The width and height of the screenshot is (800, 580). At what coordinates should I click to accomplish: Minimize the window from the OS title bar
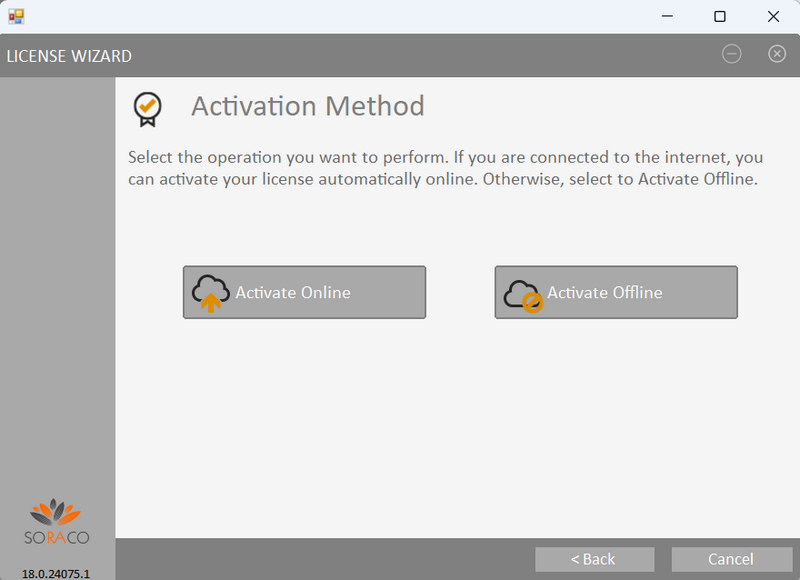pos(665,16)
